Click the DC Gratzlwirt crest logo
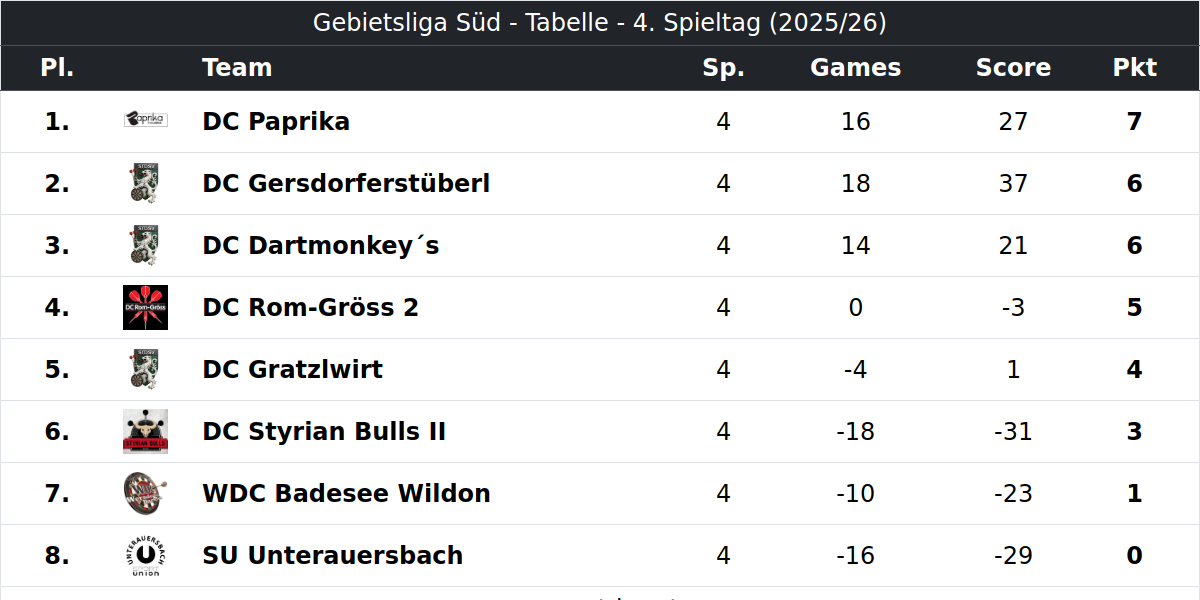 click(145, 369)
